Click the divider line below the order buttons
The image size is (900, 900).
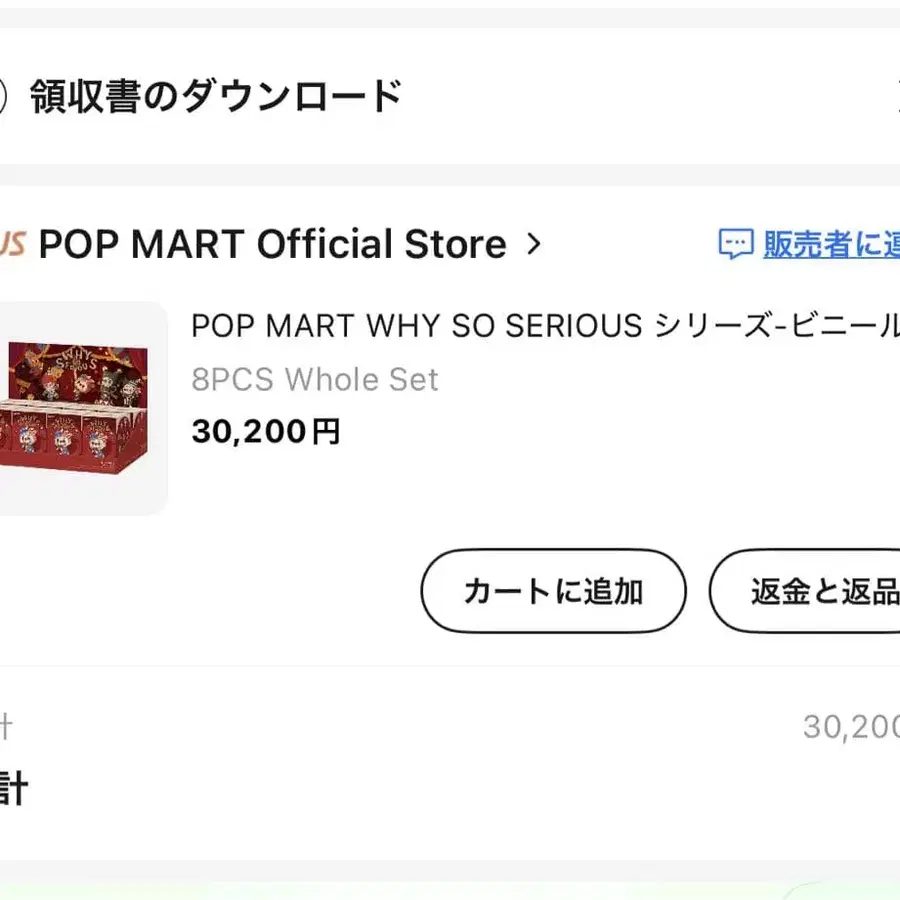(450, 666)
